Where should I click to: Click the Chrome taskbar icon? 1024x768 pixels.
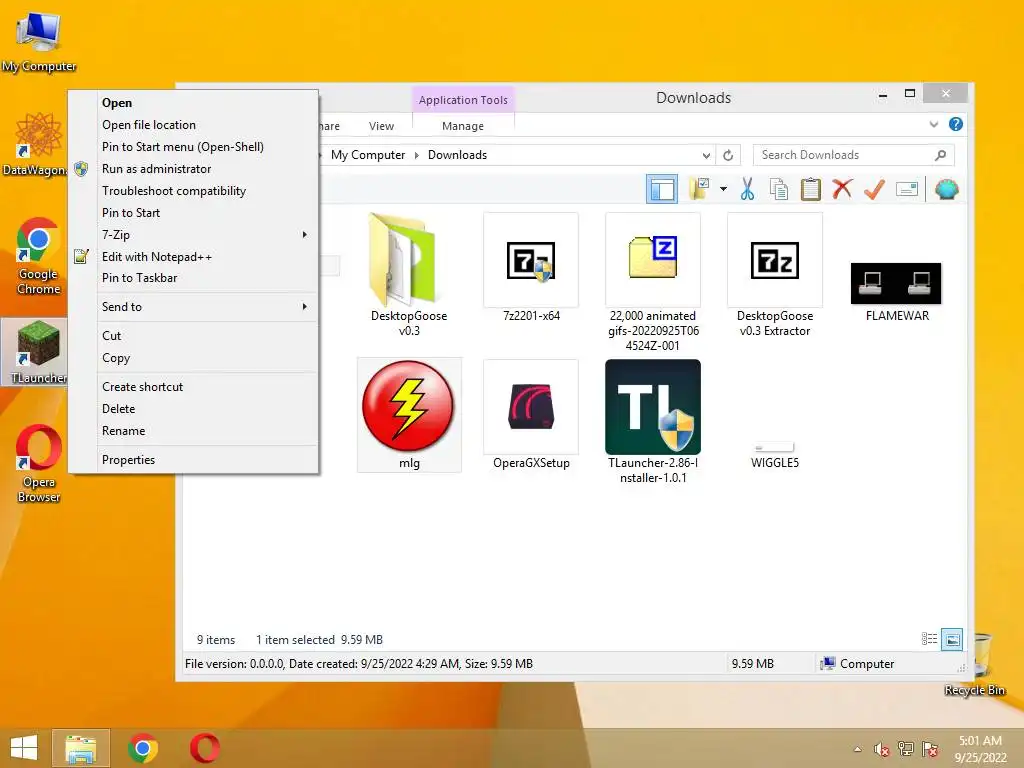(143, 748)
